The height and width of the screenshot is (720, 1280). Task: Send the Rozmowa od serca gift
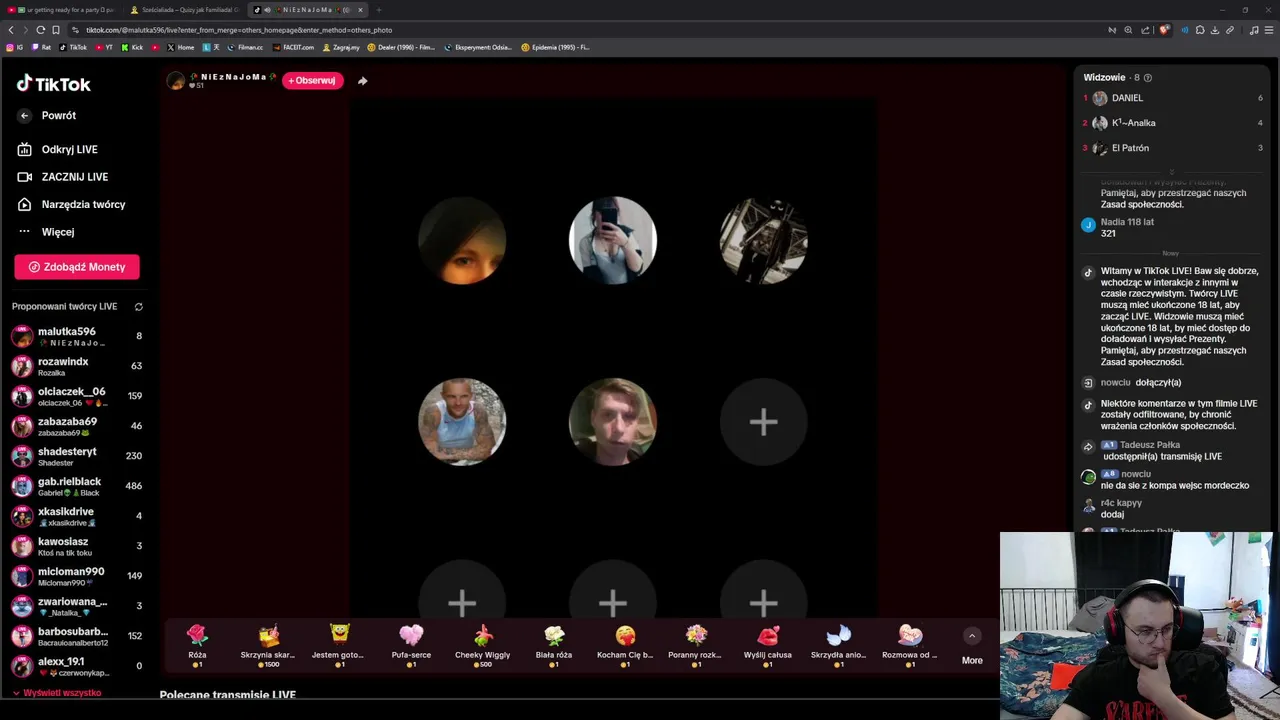coord(910,645)
